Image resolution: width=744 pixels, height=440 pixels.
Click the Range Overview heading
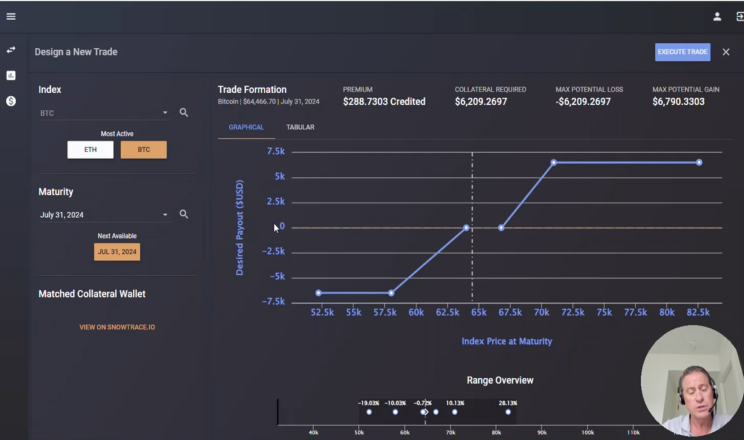click(500, 380)
